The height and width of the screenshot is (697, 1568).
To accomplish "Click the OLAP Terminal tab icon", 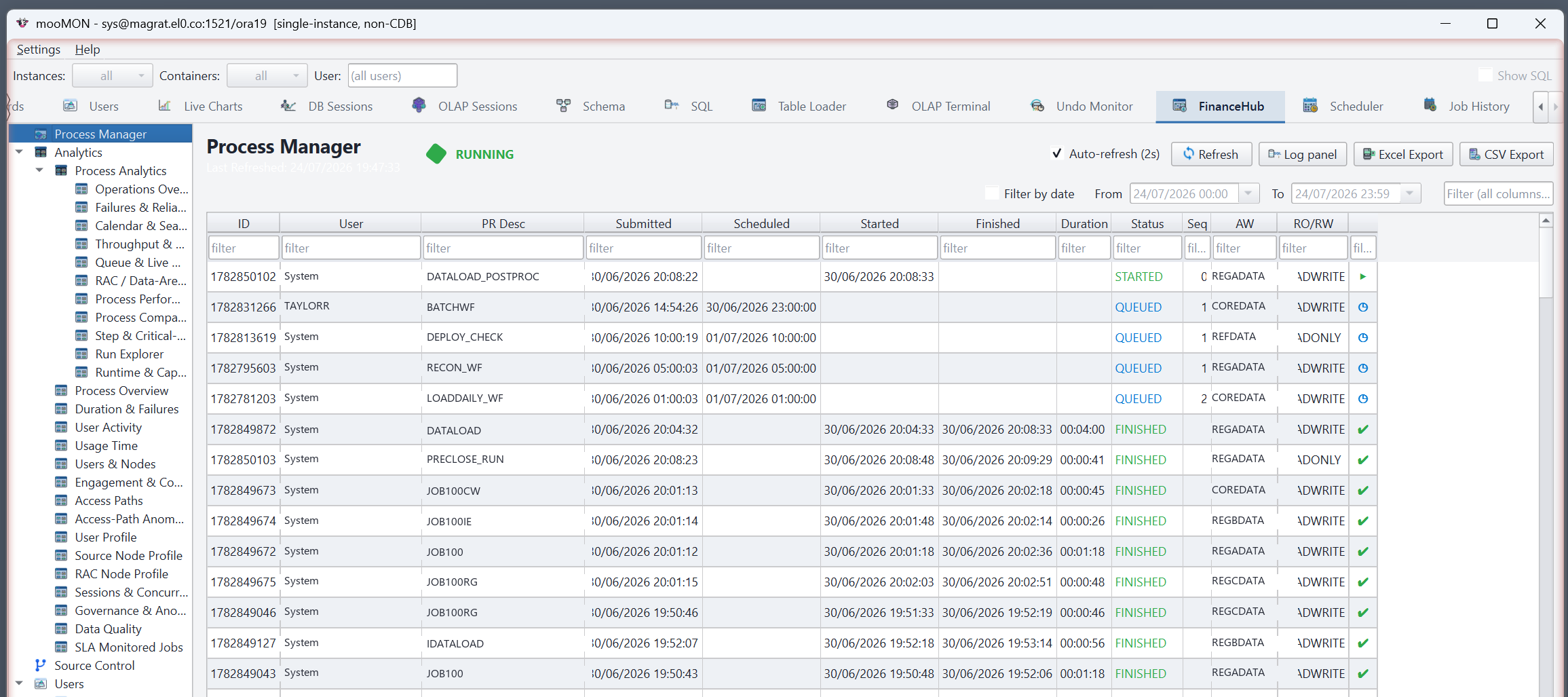I will [892, 105].
